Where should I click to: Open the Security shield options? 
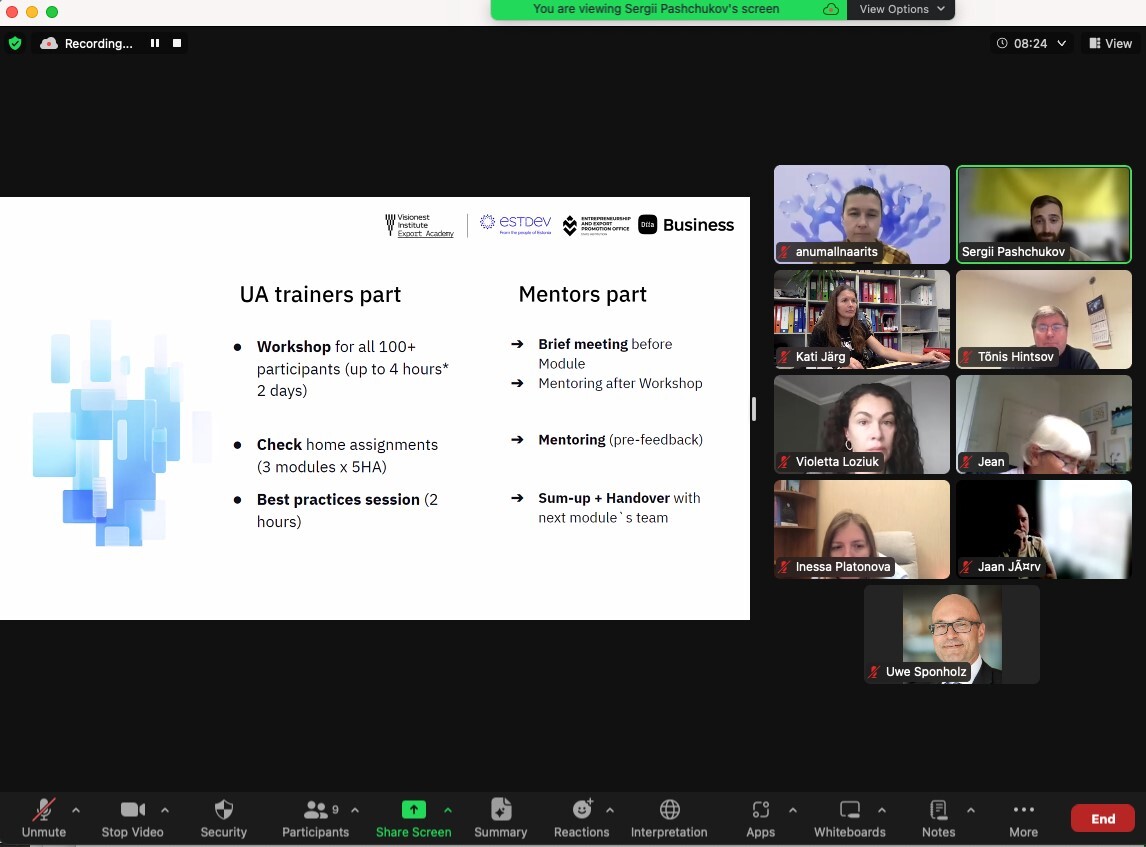(223, 818)
